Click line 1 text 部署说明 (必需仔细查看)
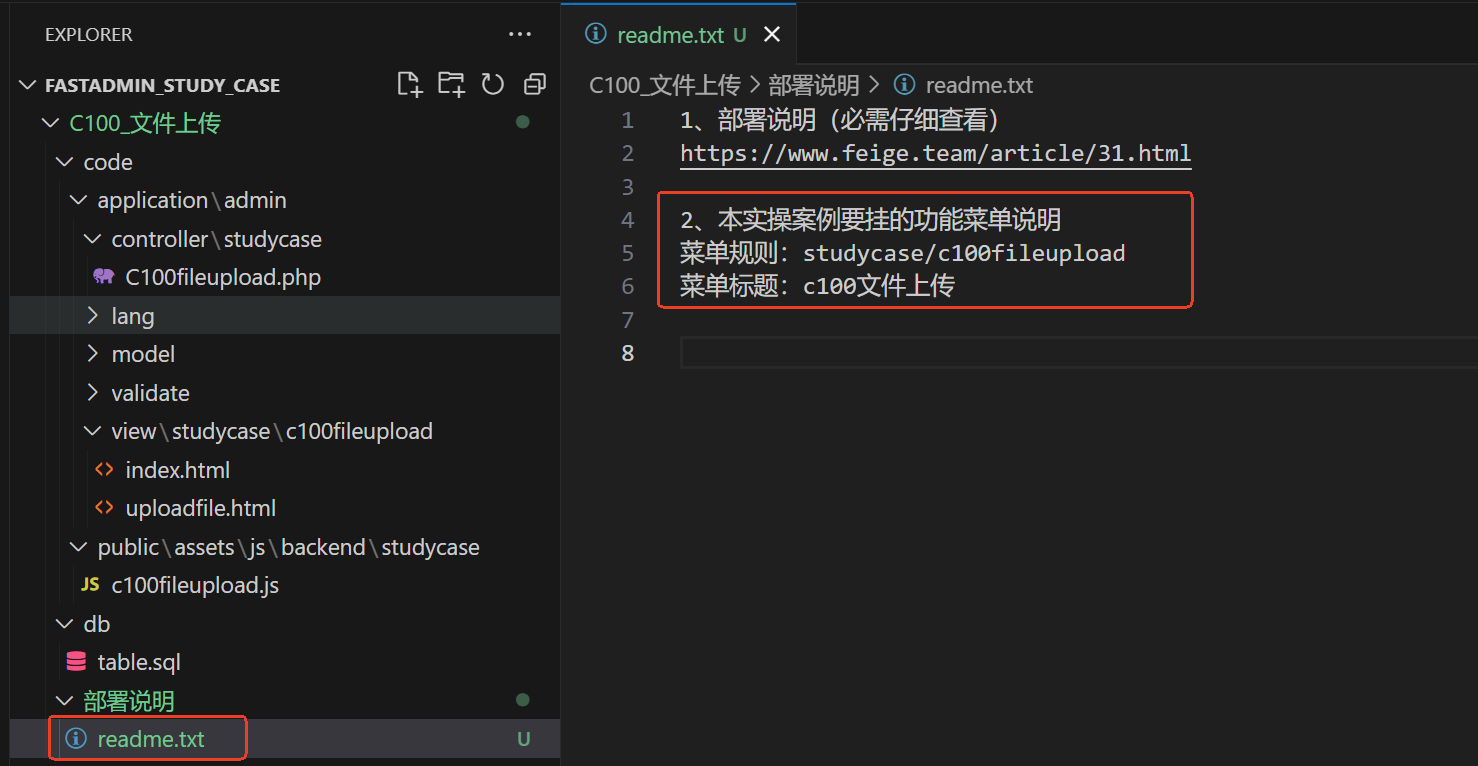 [x=859, y=121]
